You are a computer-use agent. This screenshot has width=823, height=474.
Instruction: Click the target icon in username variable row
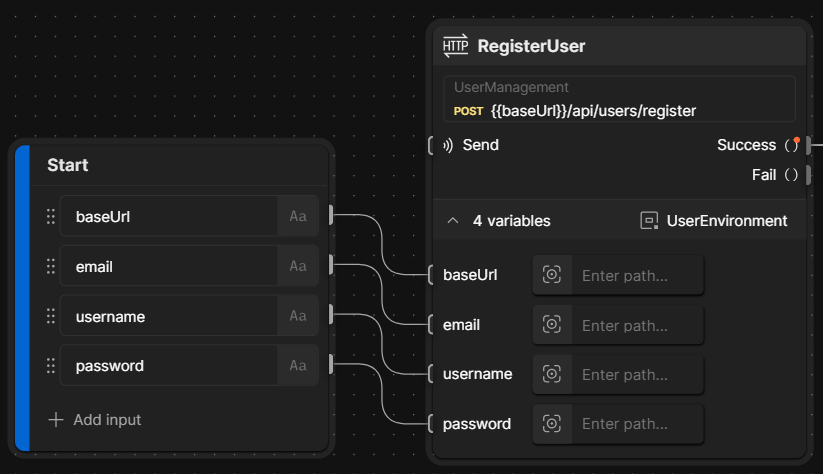coord(551,374)
